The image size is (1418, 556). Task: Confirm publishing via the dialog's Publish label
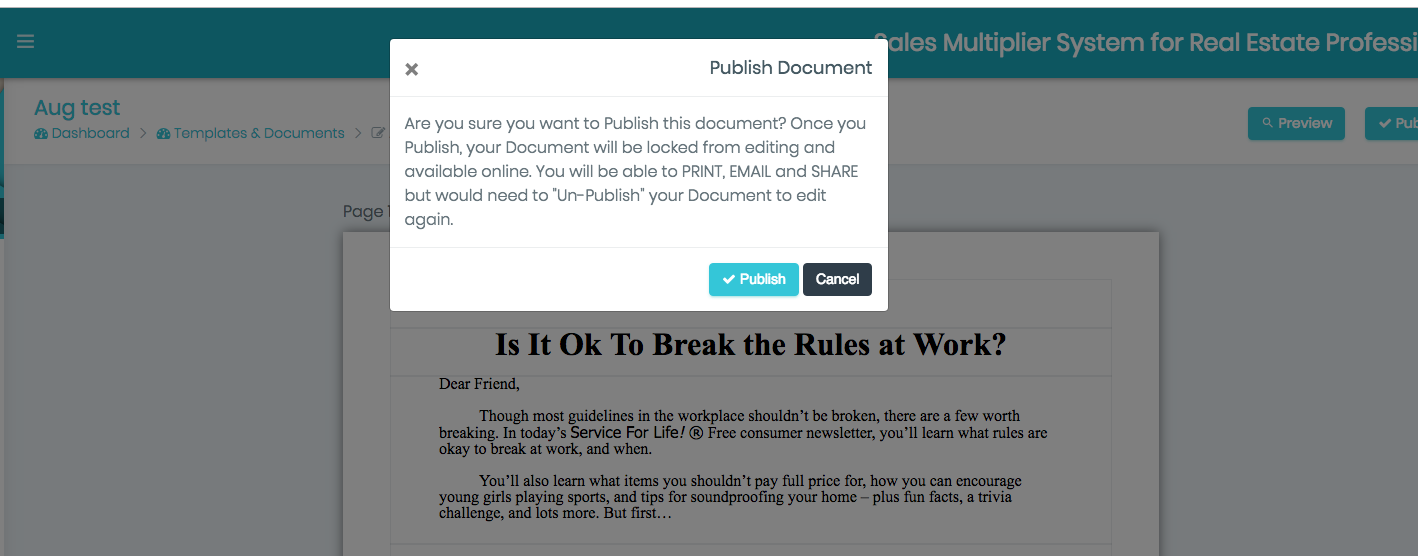tap(762, 280)
